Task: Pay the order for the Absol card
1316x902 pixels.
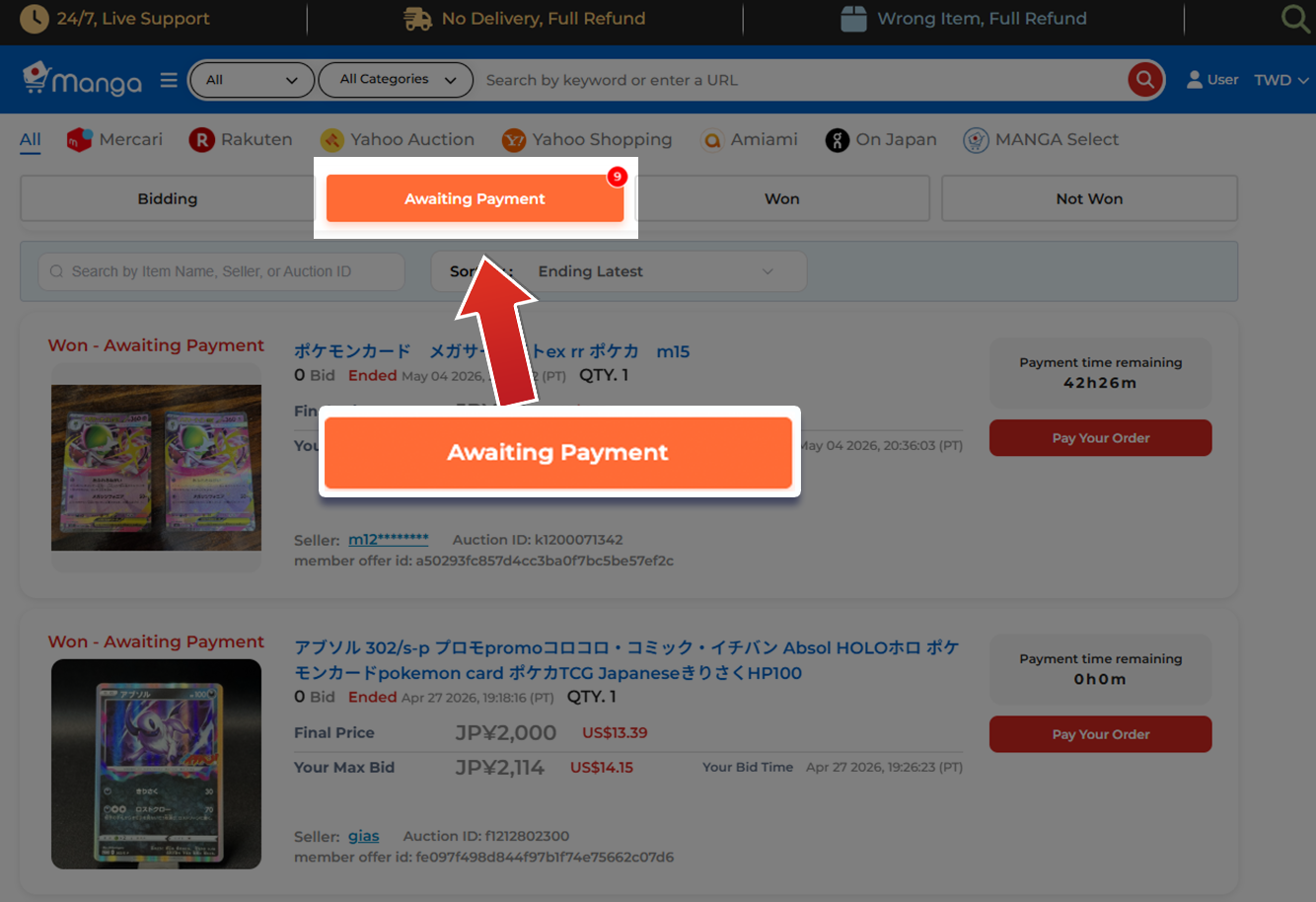Action: click(x=1100, y=734)
